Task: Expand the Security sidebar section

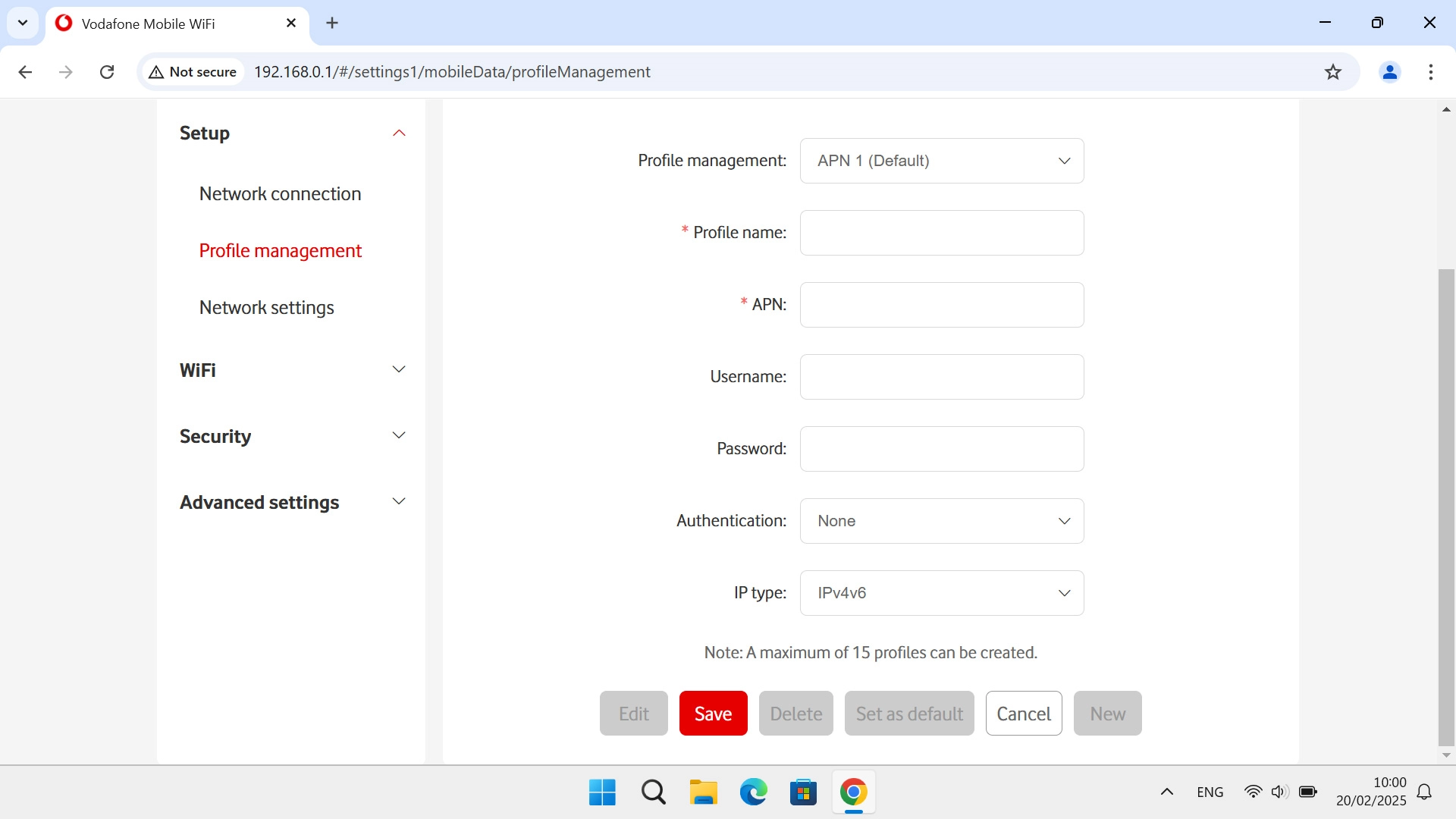Action: point(399,436)
